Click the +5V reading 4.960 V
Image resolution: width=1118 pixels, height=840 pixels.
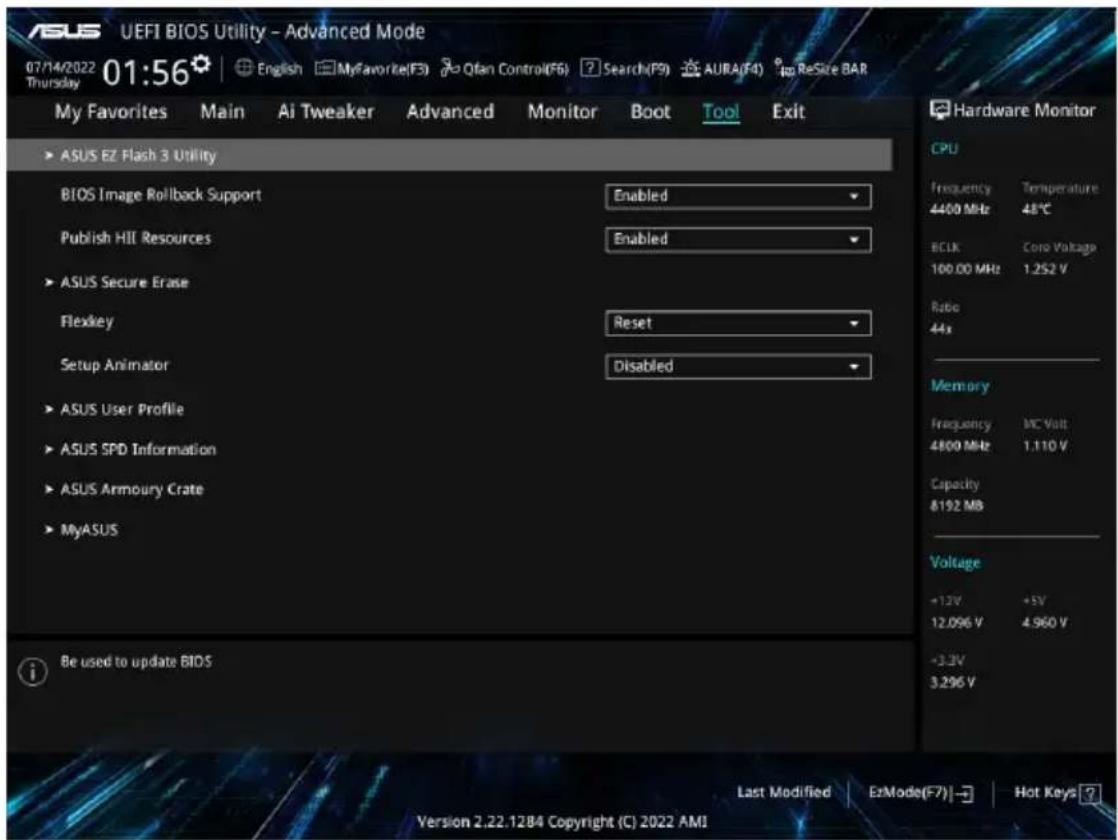(1045, 623)
